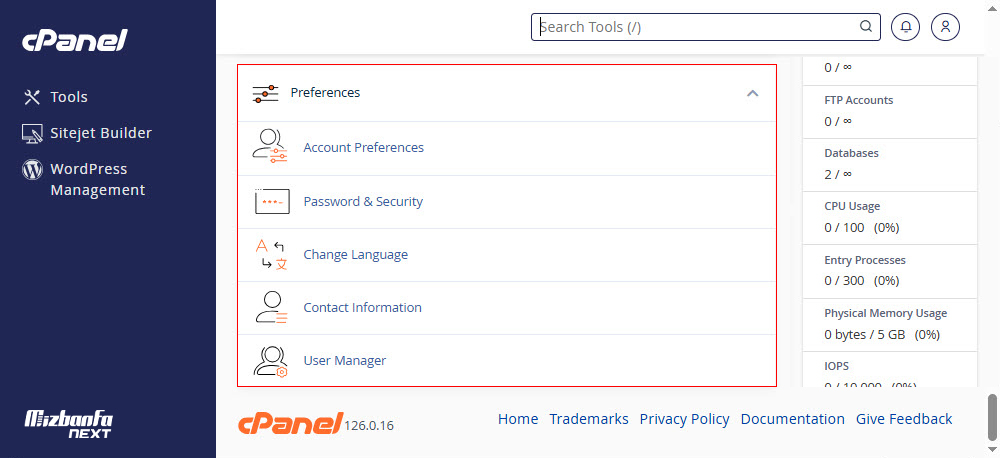The image size is (1000, 458).
Task: Click the Documentation footer link
Action: [792, 419]
